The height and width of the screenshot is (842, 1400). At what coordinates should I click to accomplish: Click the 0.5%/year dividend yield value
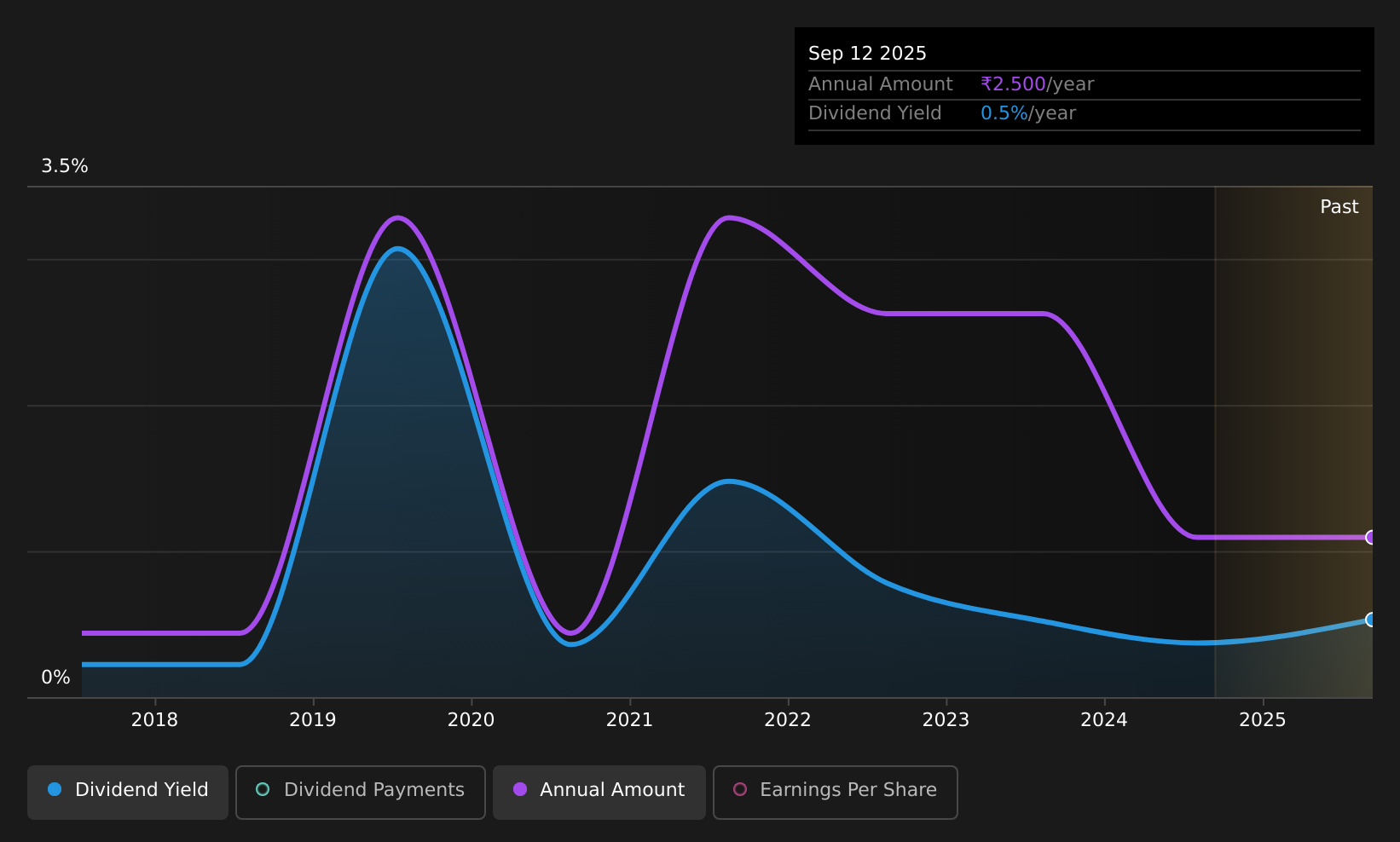click(x=1028, y=113)
